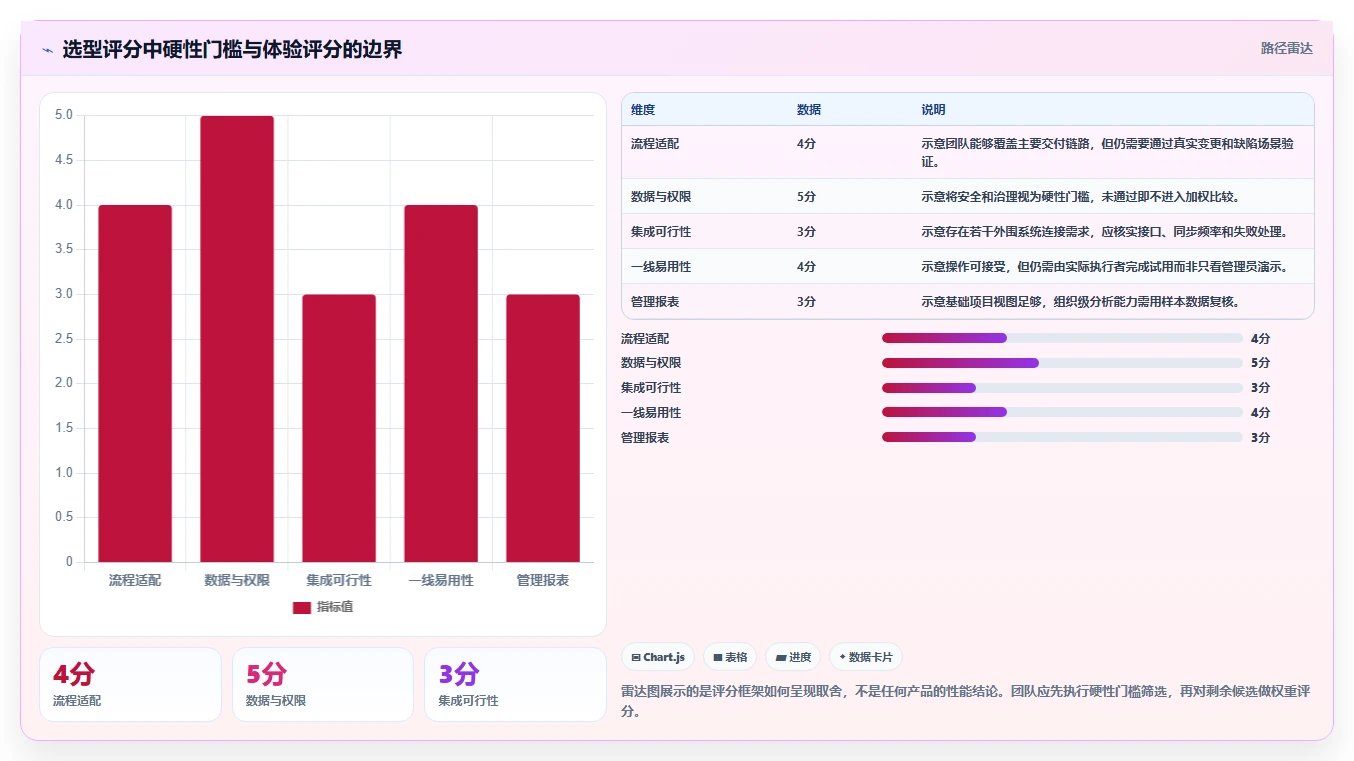The height and width of the screenshot is (761, 1354).
Task: Click the description starting 示意团队能够覆盖主要交付链路
Action: [x=1108, y=152]
